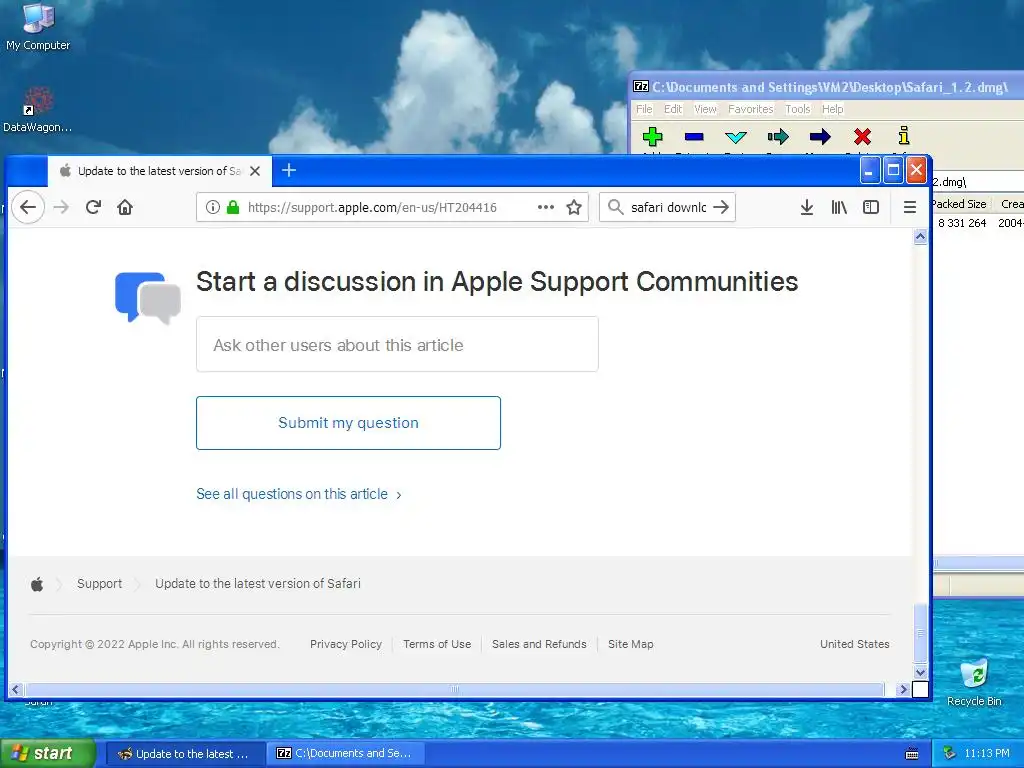1024x768 pixels.
Task: Click the Apple logo in breadcrumb
Action: (x=37, y=584)
